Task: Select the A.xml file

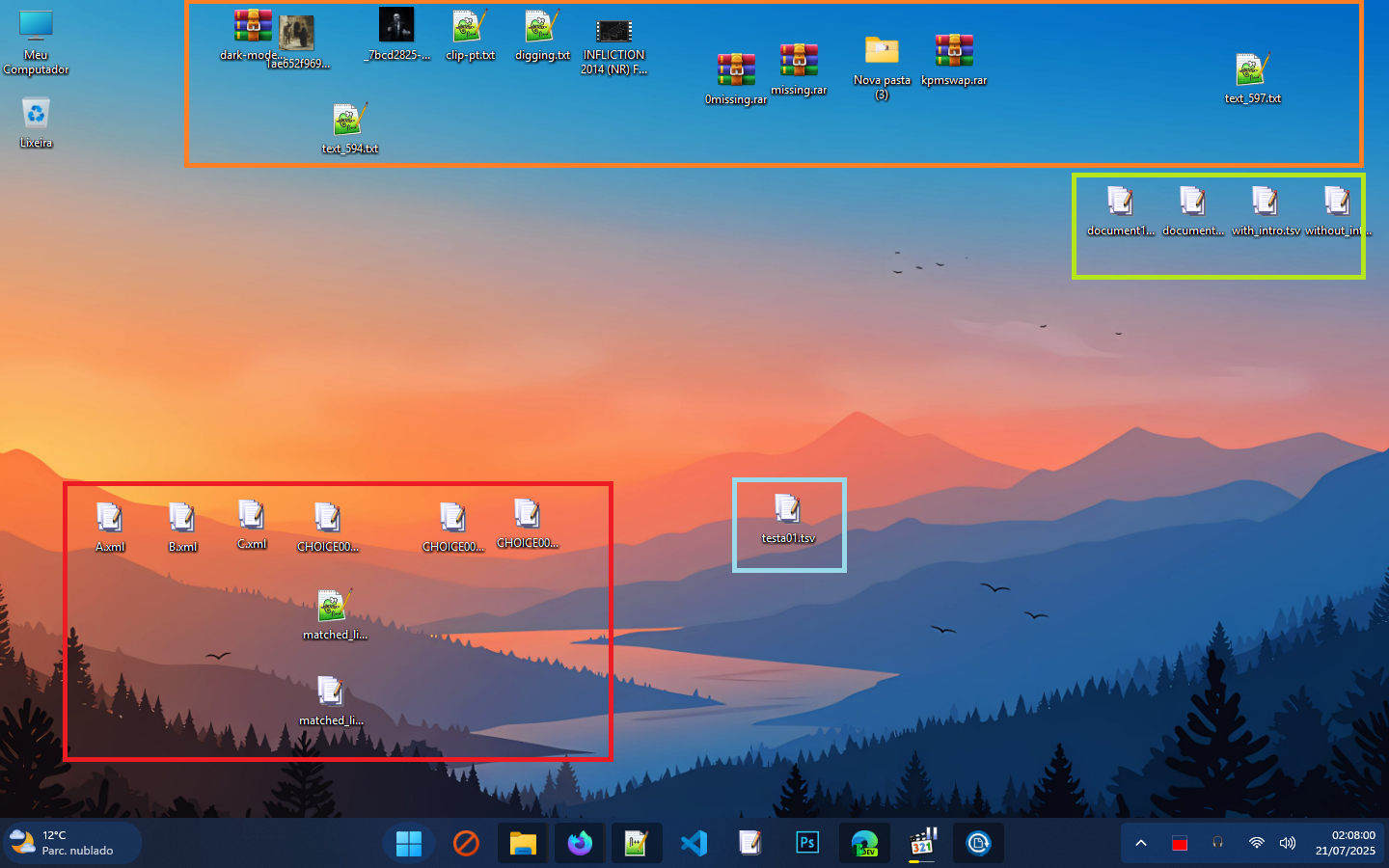Action: [x=110, y=527]
